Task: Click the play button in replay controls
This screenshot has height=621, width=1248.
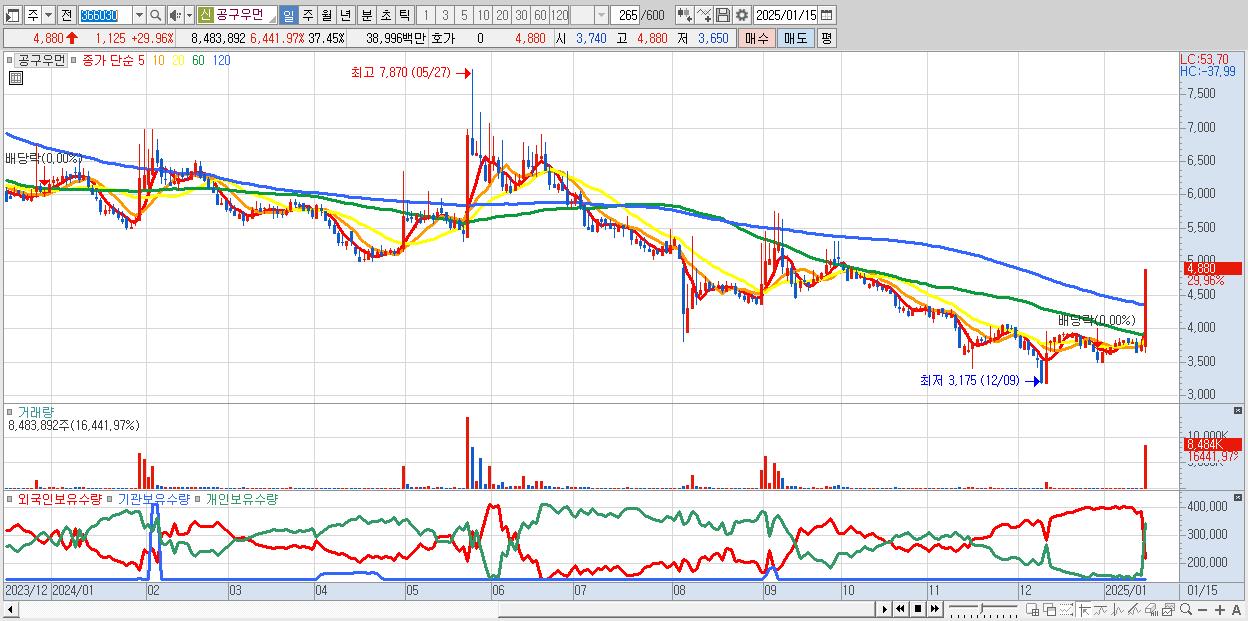Action: 885,609
